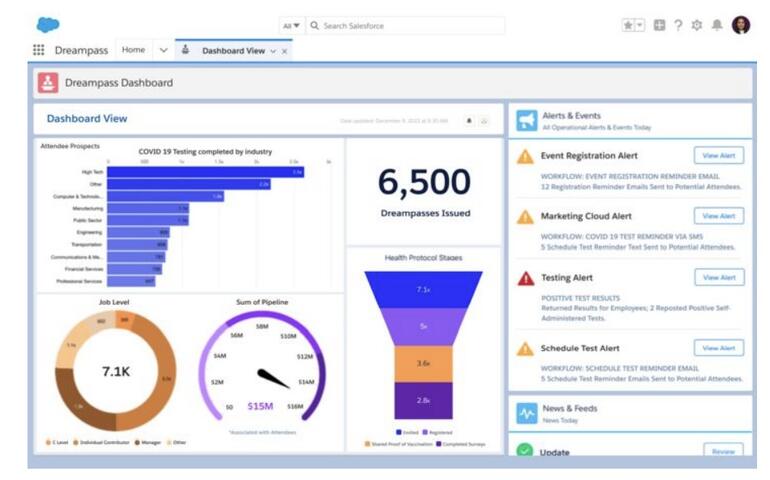
Task: Open the setup gear icon
Action: (x=697, y=25)
